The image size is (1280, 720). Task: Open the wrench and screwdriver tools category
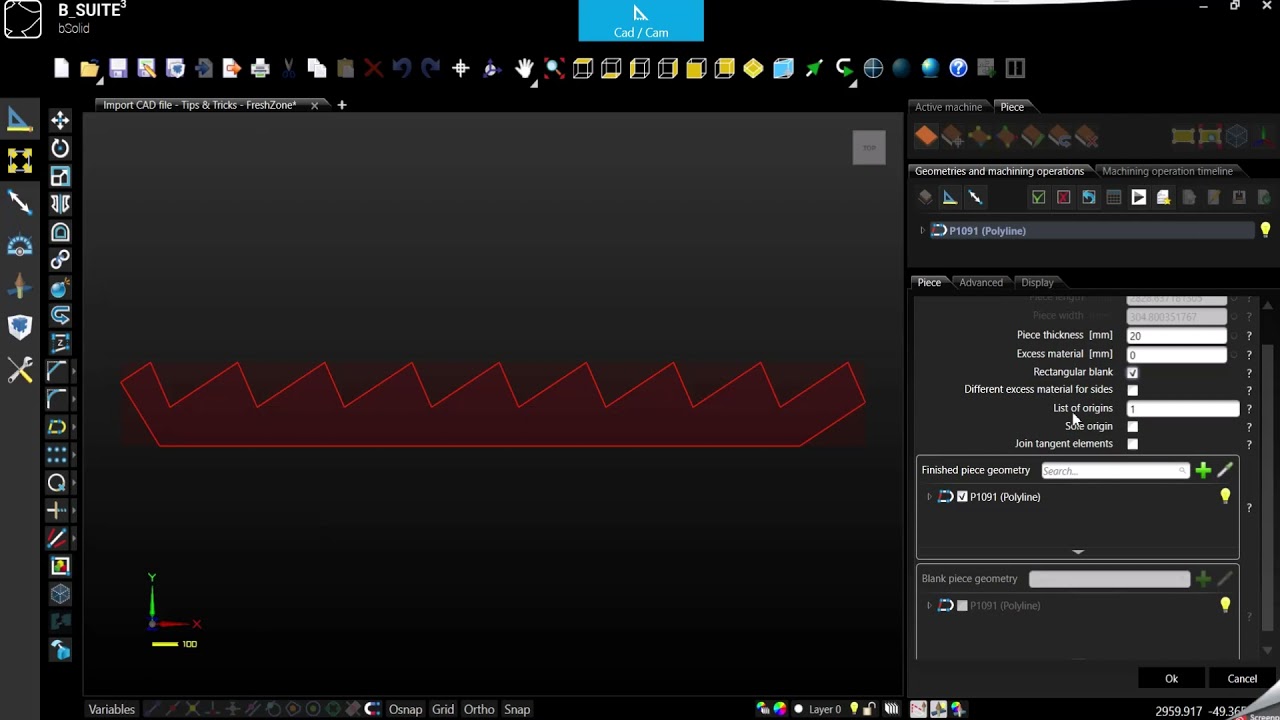pos(19,371)
